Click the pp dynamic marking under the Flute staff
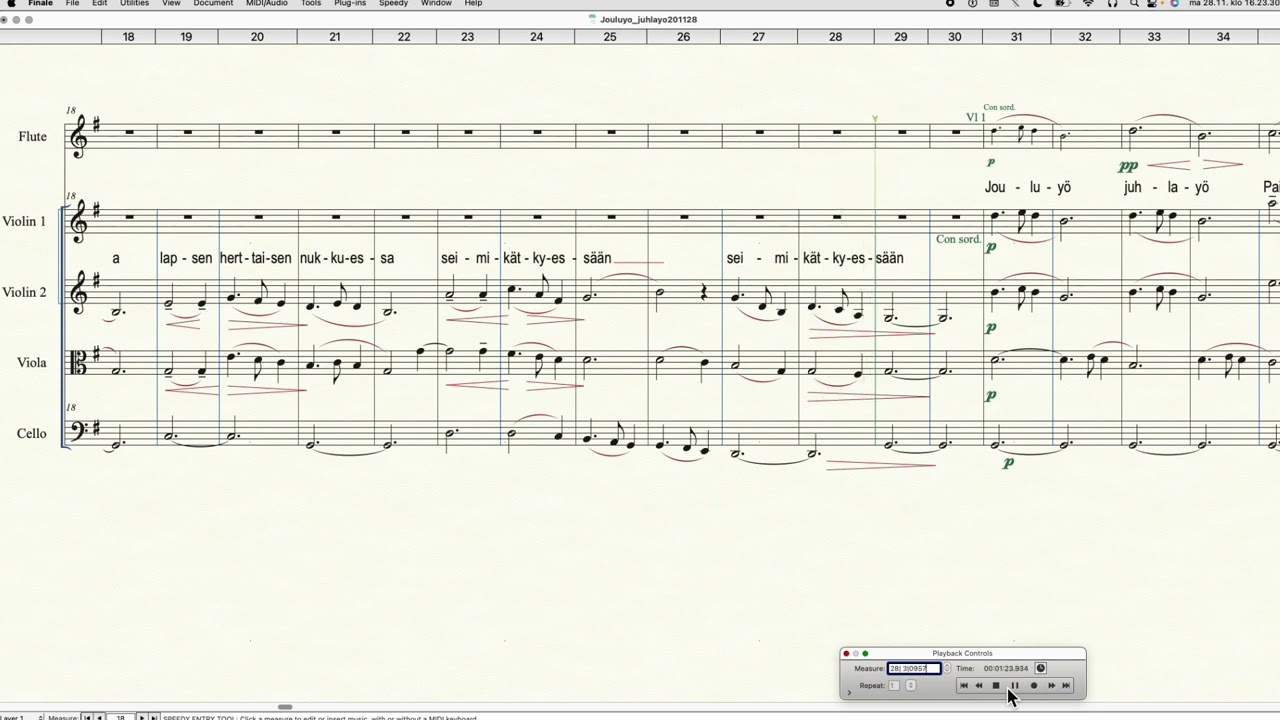The width and height of the screenshot is (1280, 720). (1129, 166)
